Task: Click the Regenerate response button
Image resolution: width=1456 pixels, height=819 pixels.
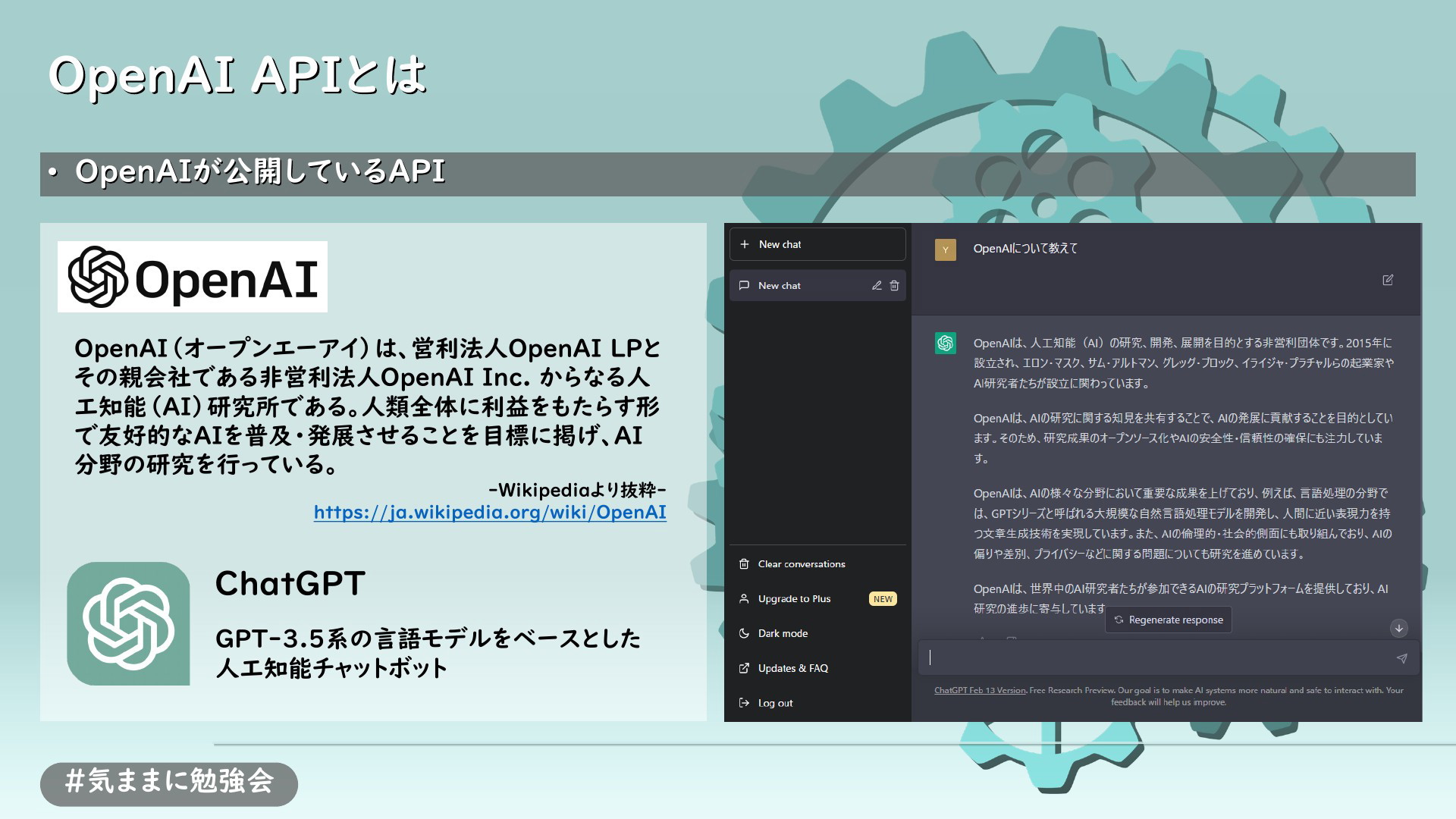Action: [x=1169, y=620]
